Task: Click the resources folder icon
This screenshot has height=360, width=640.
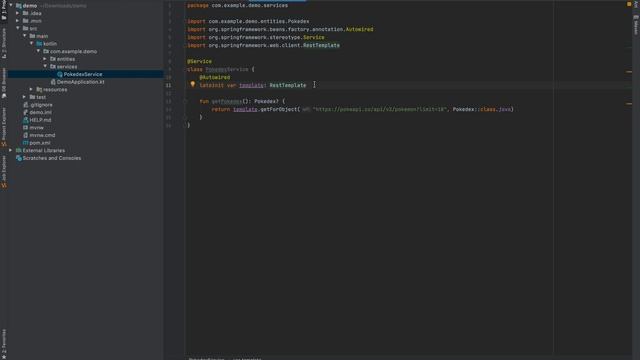Action: [x=39, y=89]
